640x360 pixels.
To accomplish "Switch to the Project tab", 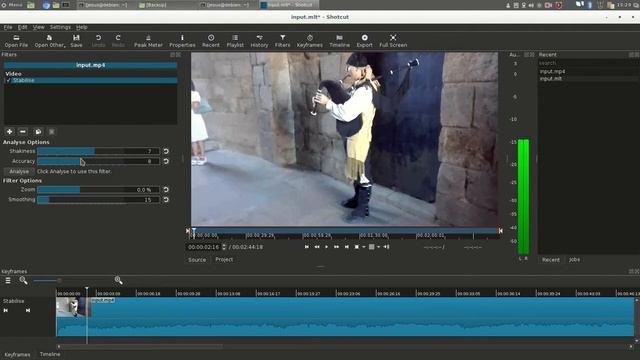I will [224, 260].
